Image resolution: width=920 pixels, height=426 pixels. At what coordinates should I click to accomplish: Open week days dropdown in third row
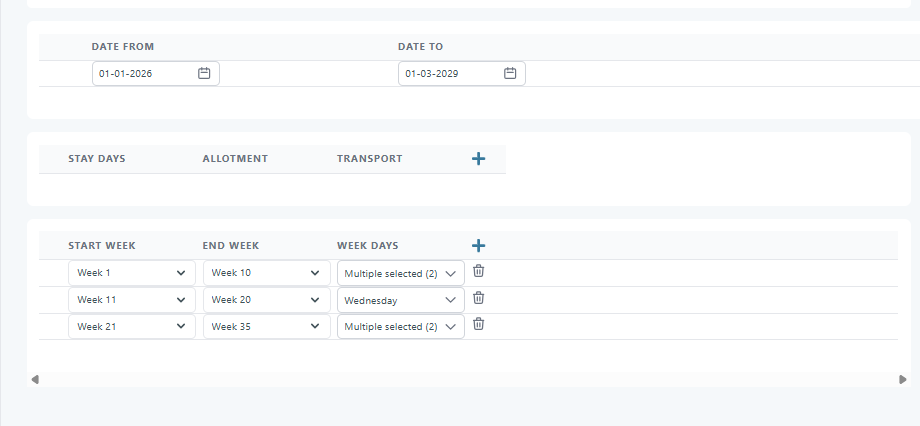pos(400,327)
